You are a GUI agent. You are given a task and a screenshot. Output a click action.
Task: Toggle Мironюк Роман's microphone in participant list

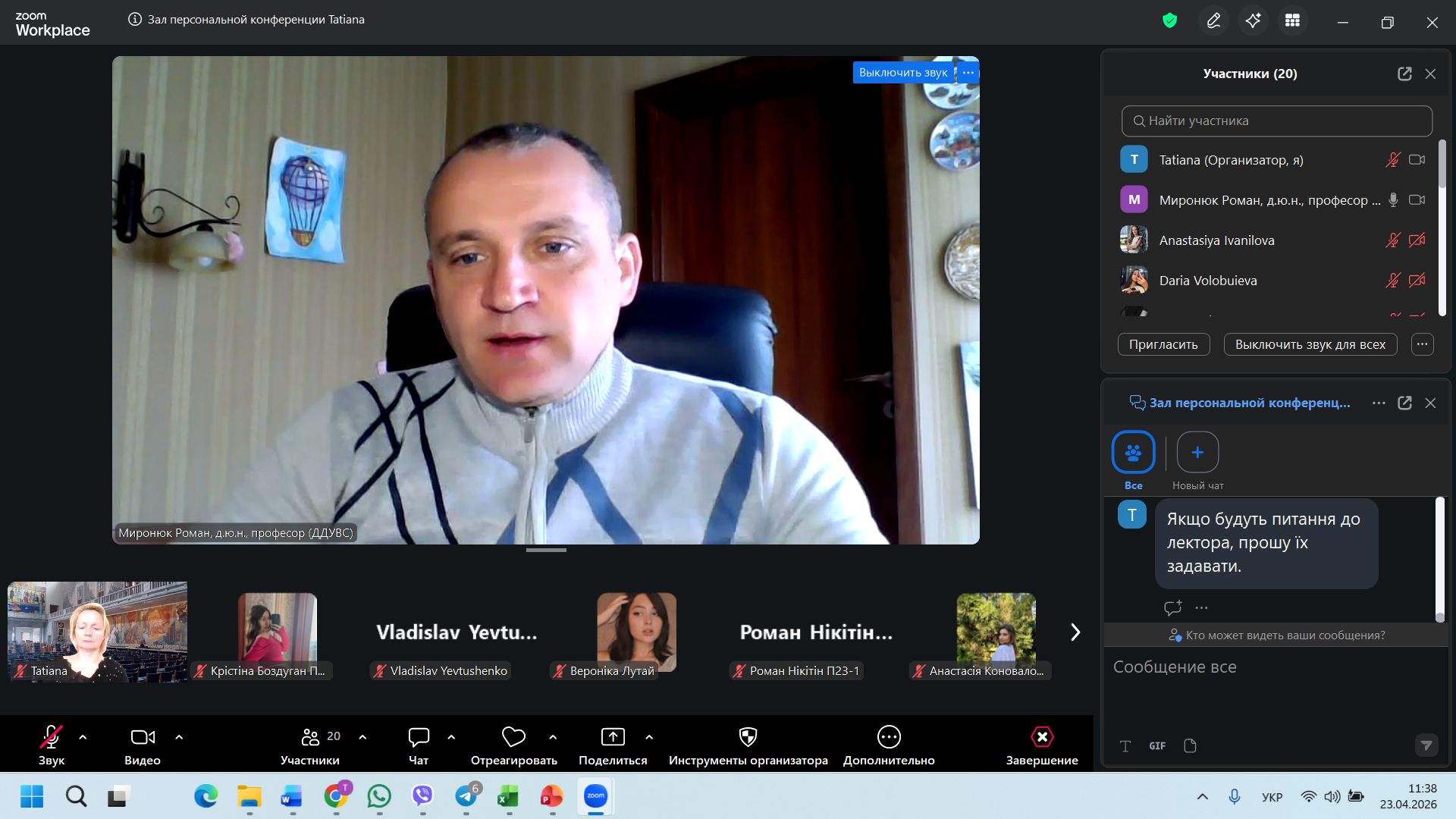click(x=1393, y=200)
